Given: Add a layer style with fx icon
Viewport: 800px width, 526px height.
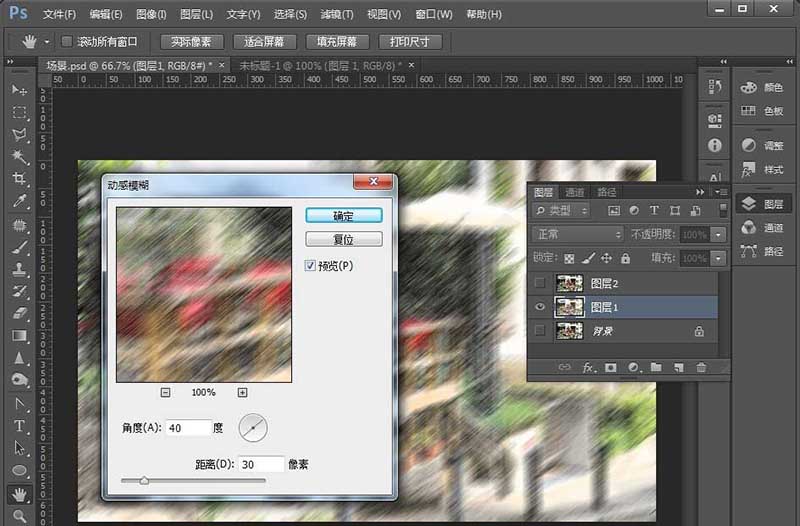Looking at the screenshot, I should point(588,367).
